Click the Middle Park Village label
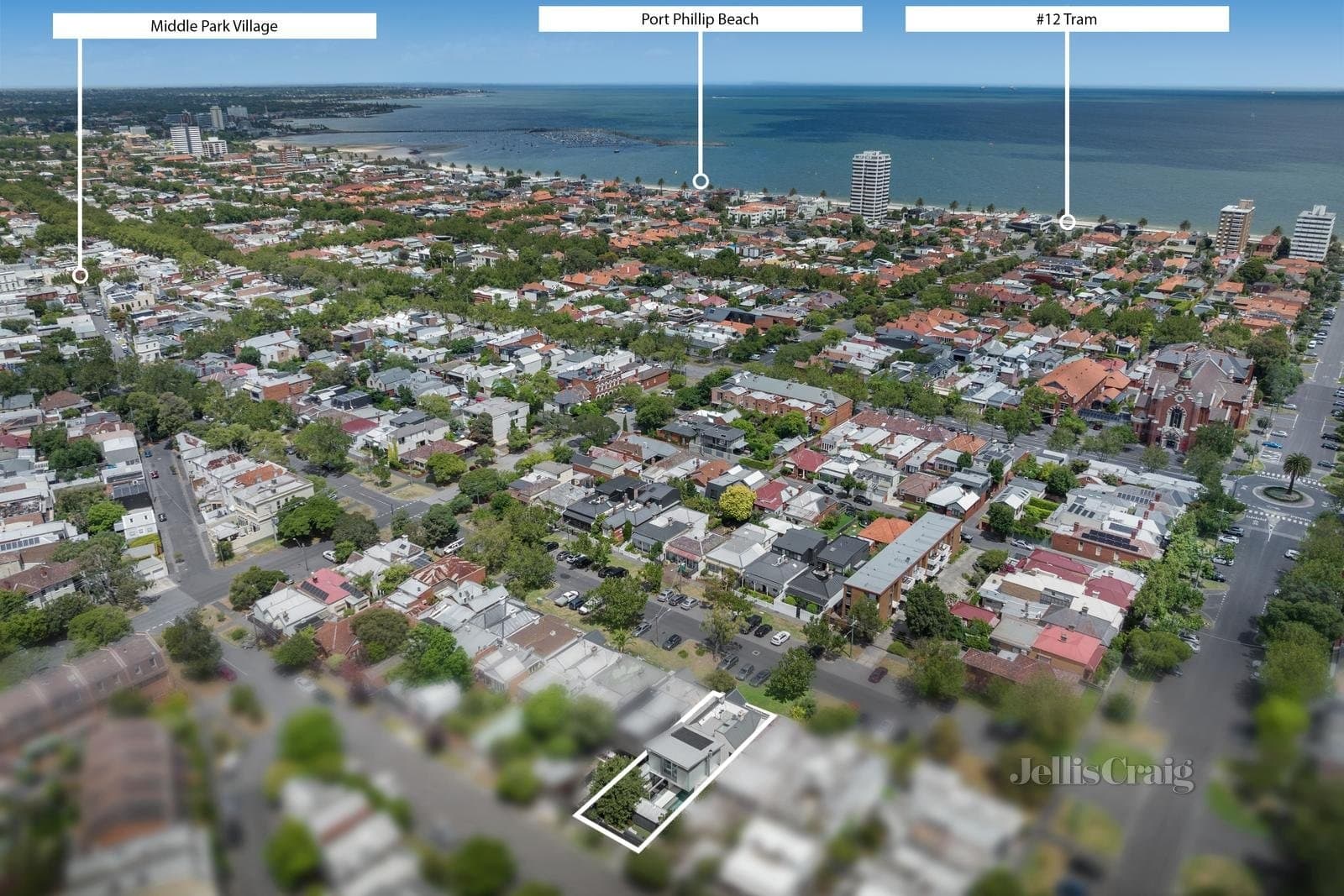Screen dimensions: 1344x896 click(x=214, y=26)
